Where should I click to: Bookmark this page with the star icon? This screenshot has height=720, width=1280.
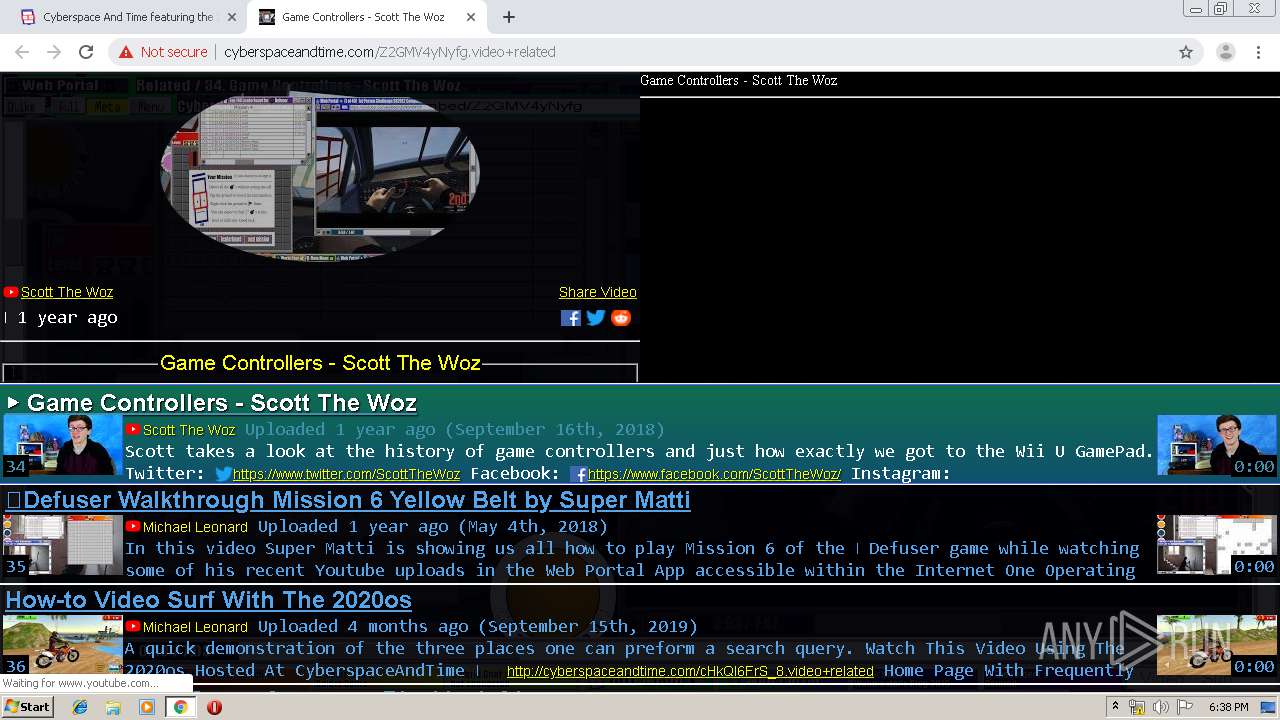[x=1186, y=52]
